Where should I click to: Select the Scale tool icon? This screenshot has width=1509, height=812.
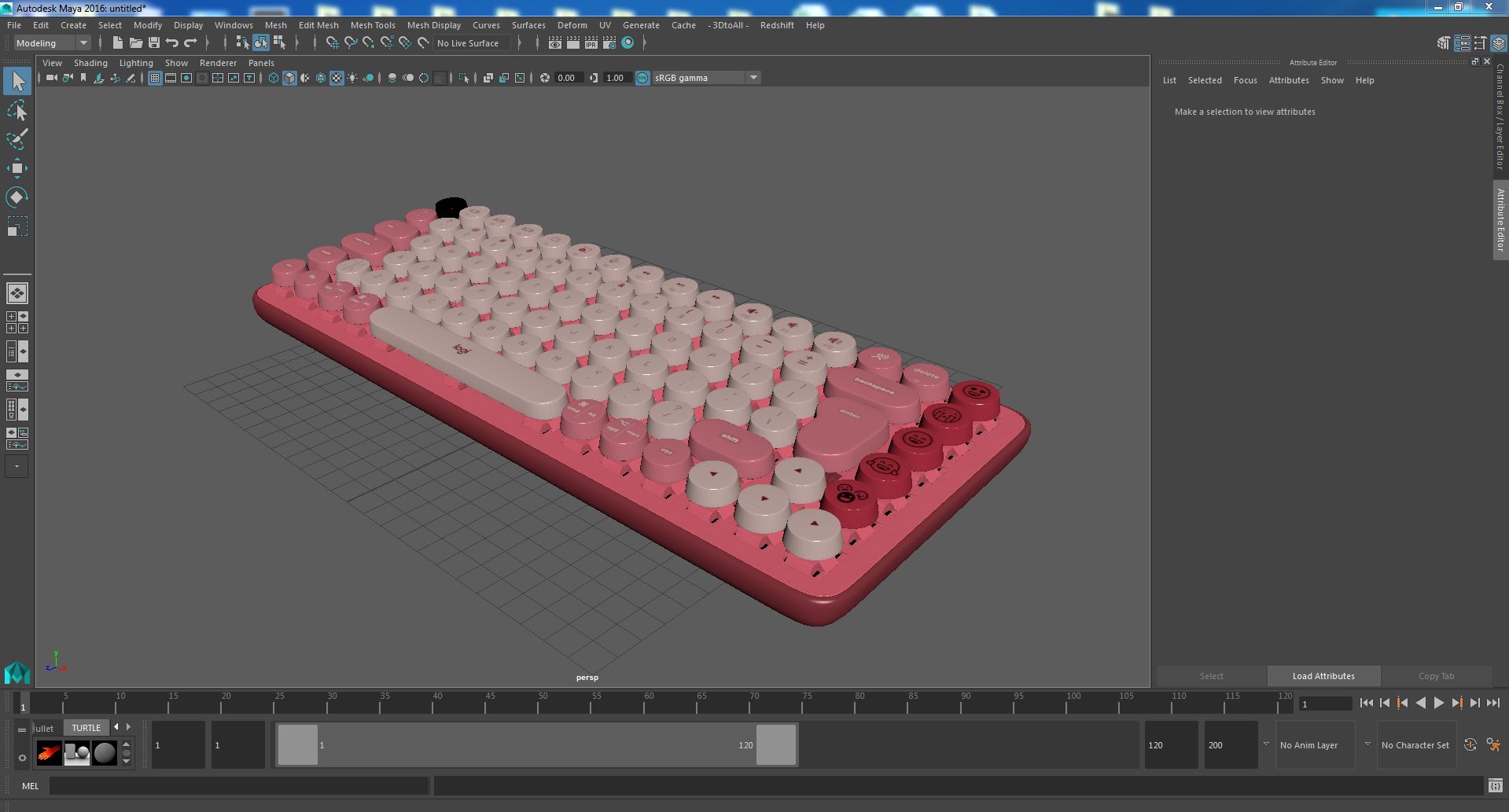point(17,226)
